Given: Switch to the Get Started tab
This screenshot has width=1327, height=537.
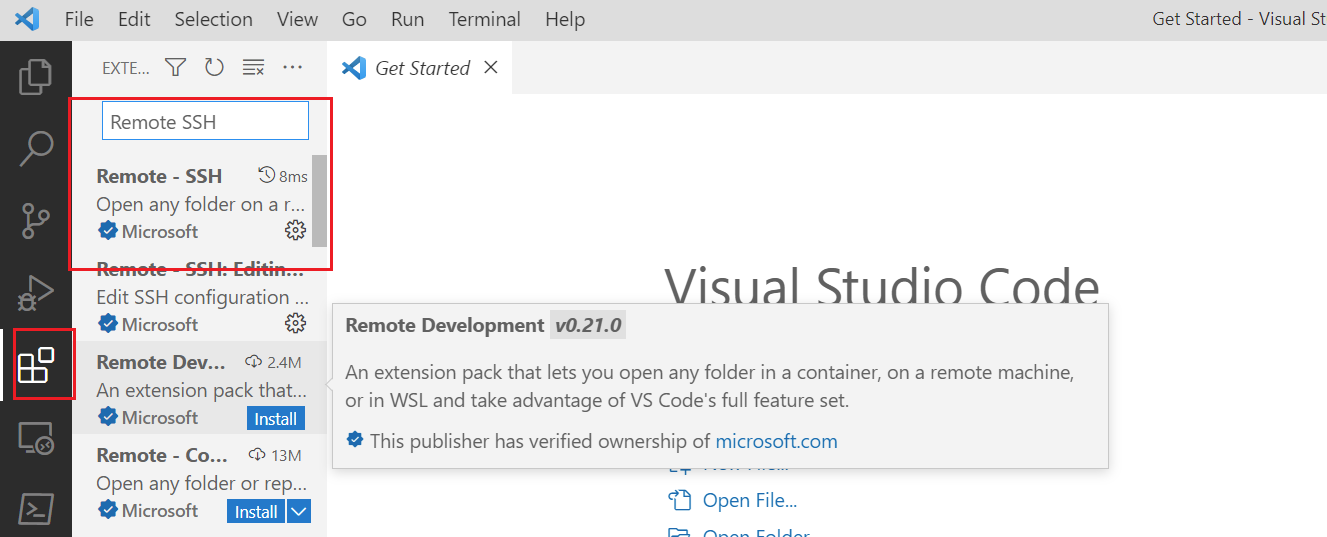Looking at the screenshot, I should click(x=420, y=68).
